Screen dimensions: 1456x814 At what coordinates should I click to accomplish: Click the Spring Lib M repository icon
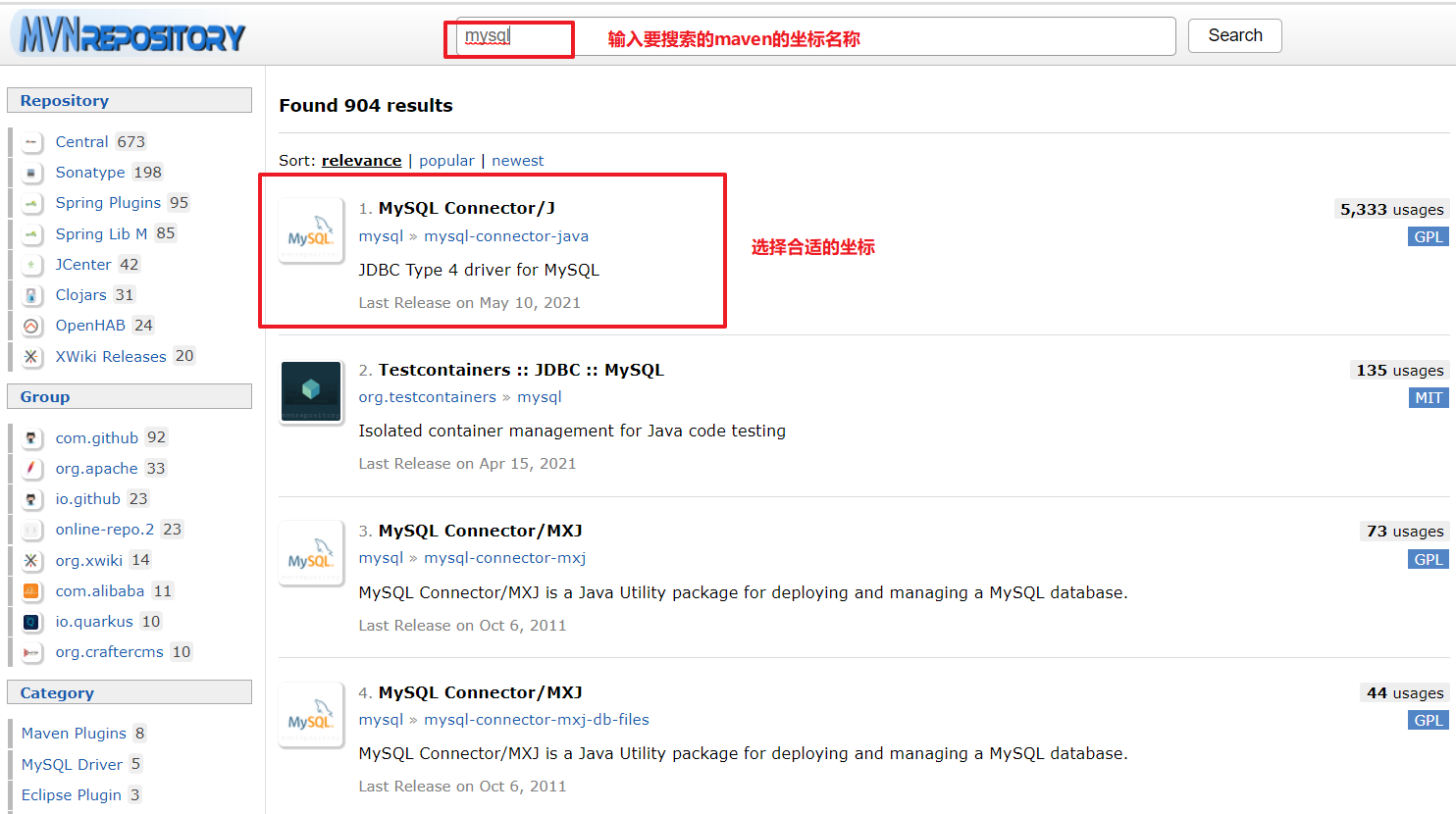click(x=31, y=234)
